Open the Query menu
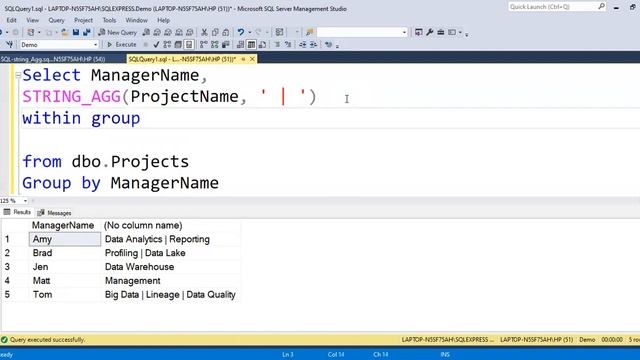640x360 pixels. point(56,20)
